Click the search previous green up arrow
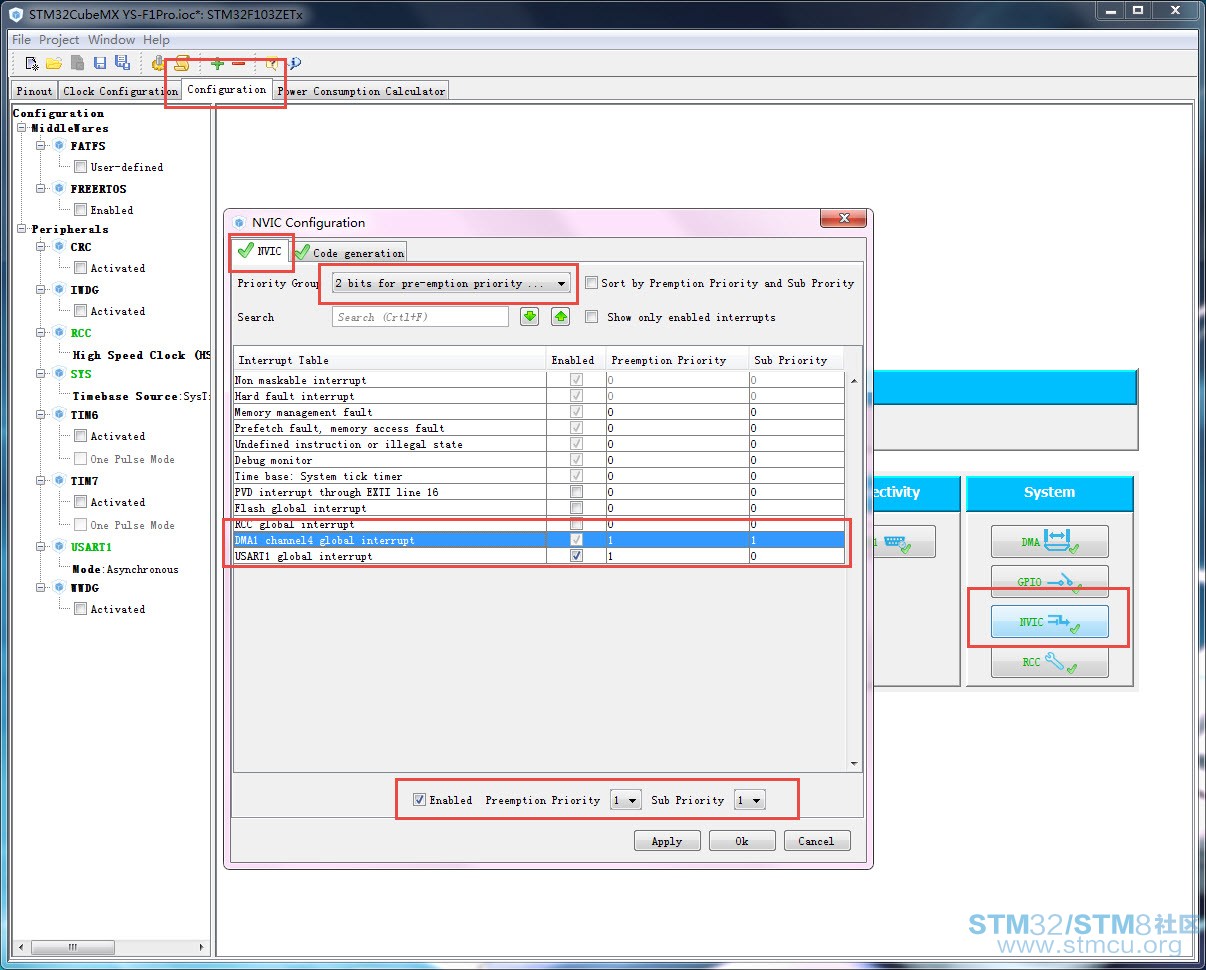Screen dimensions: 1206x970 [x=561, y=317]
